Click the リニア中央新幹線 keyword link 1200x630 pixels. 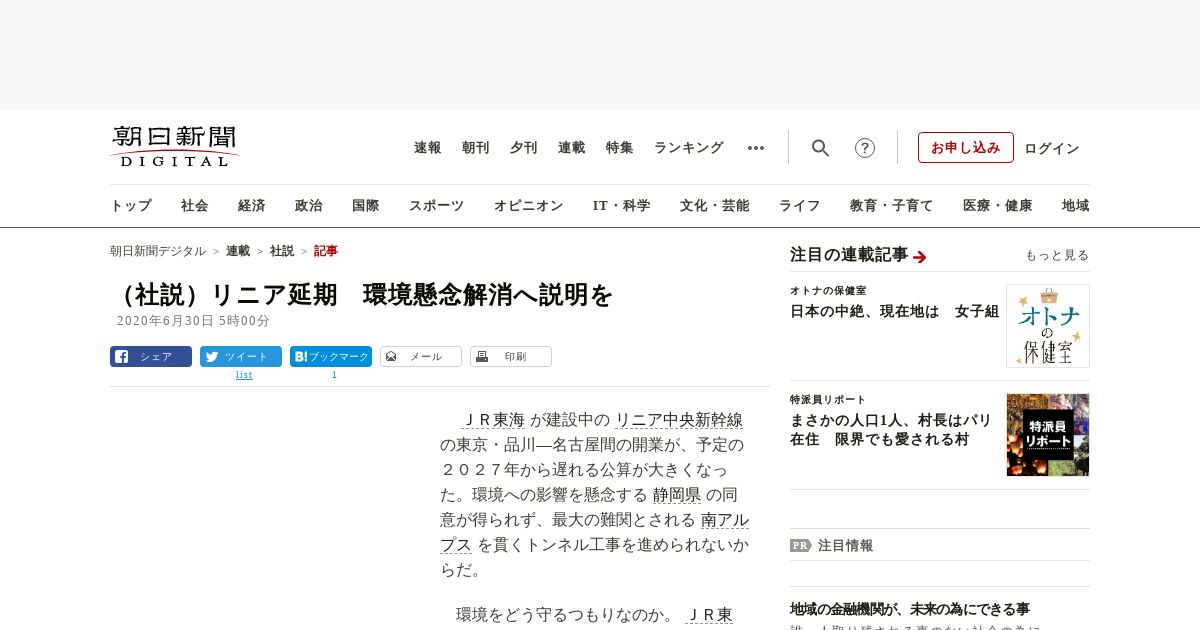tap(679, 420)
